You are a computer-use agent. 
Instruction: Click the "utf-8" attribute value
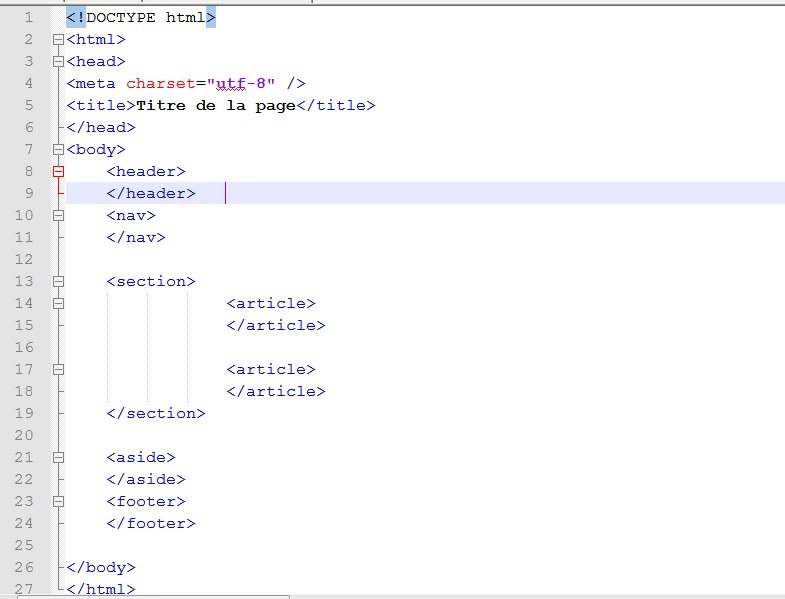click(240, 84)
